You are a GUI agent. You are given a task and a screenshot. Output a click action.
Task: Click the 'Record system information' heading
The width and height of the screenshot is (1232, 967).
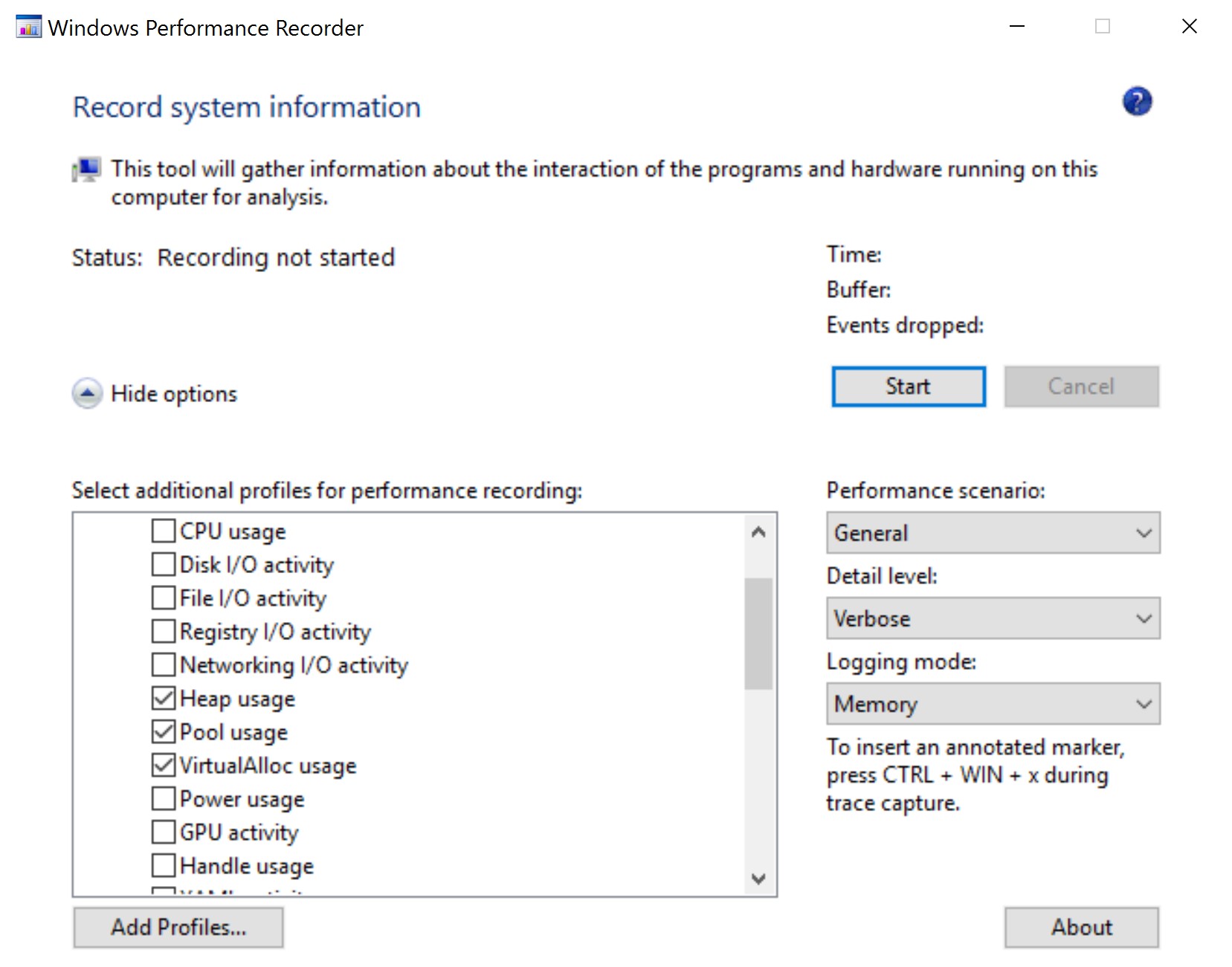247,108
